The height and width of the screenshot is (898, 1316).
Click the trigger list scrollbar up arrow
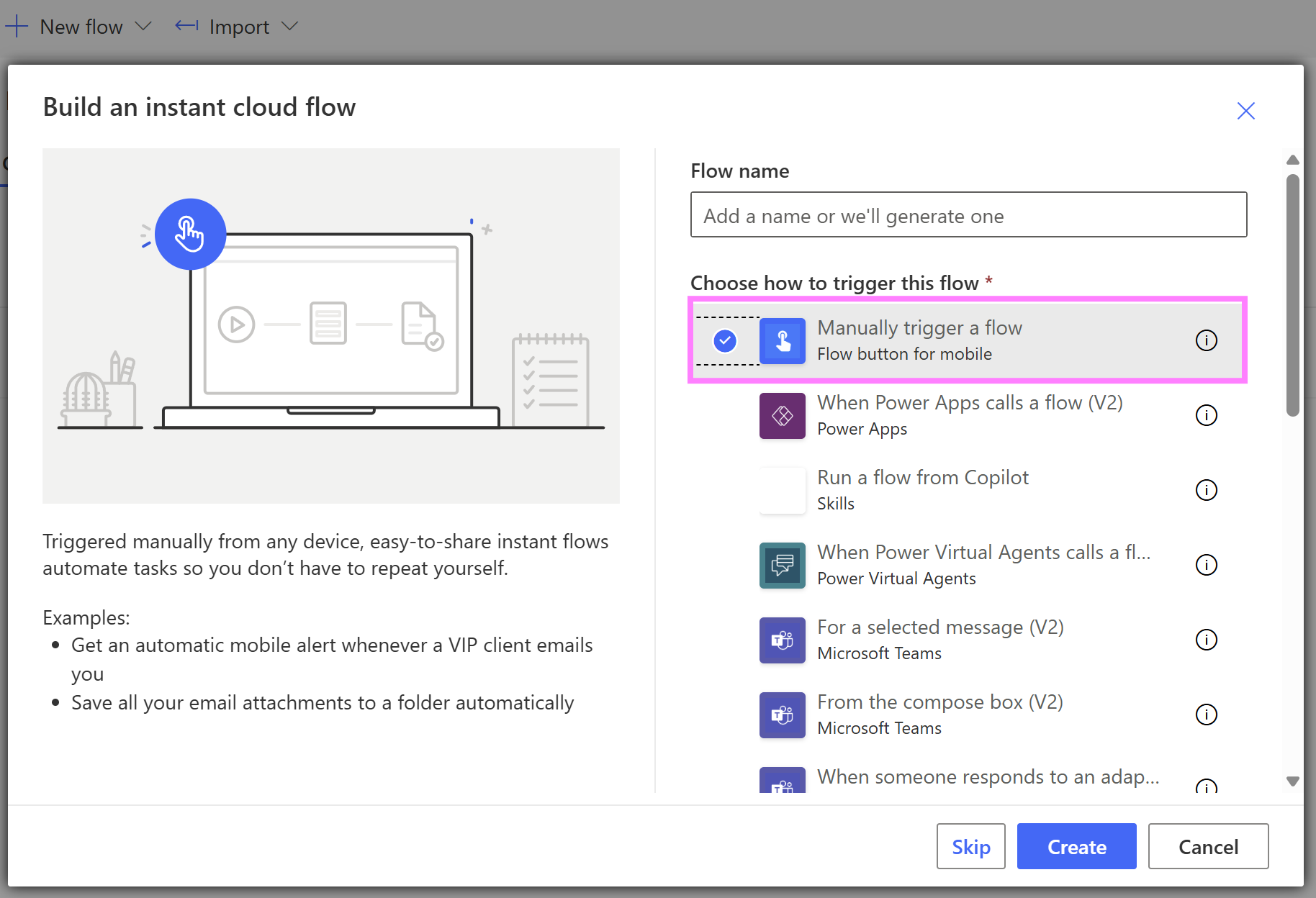[1293, 160]
